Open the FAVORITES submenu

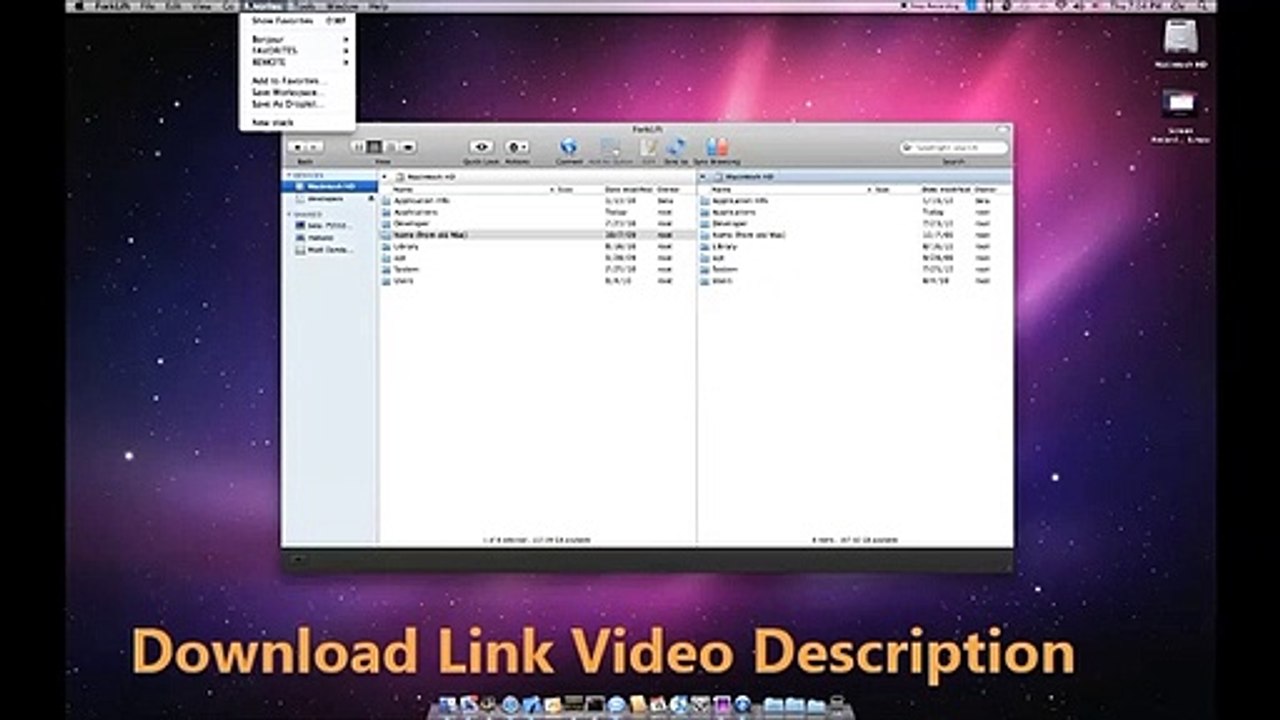point(297,50)
